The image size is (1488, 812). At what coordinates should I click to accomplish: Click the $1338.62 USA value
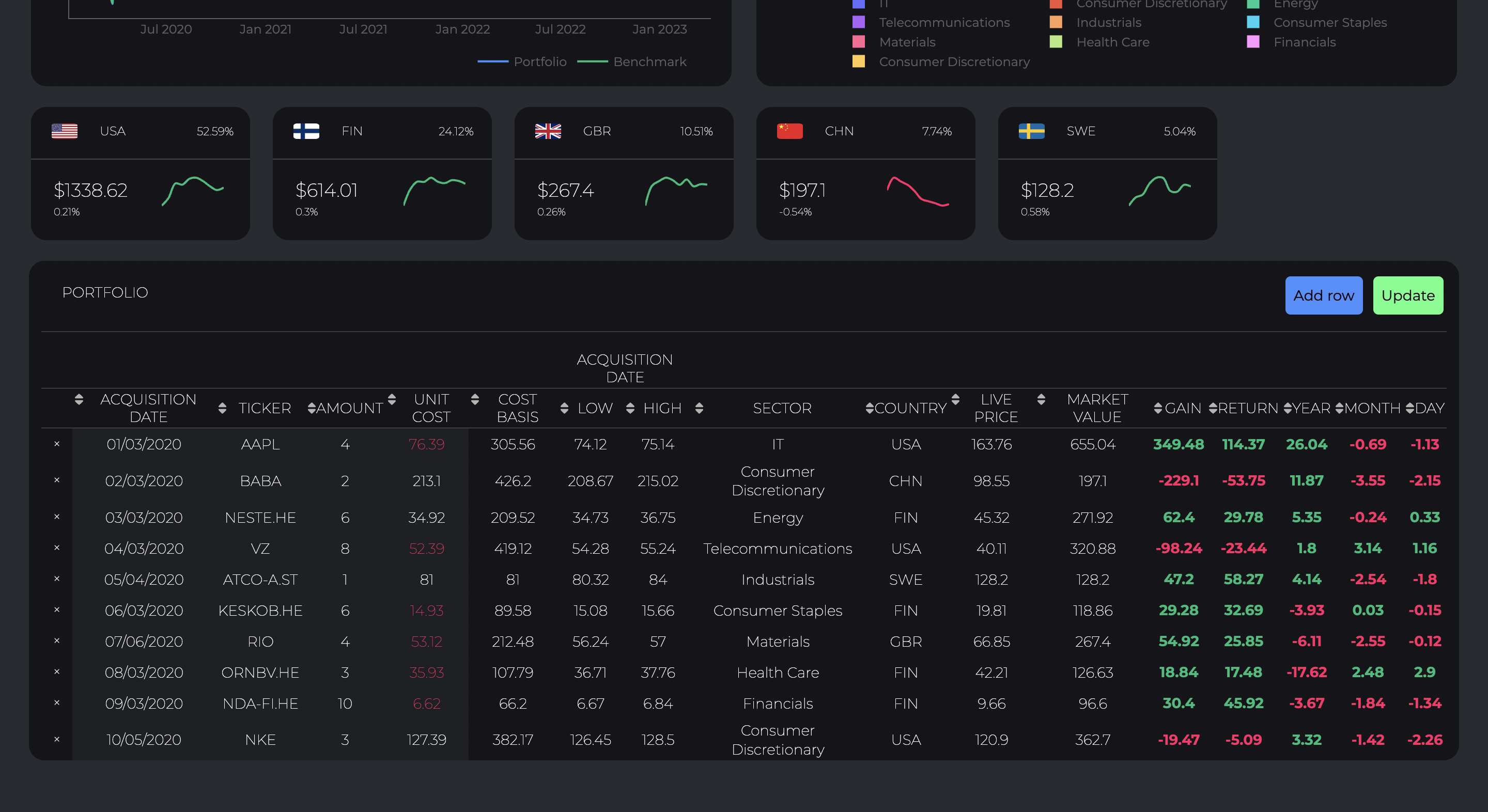point(91,190)
